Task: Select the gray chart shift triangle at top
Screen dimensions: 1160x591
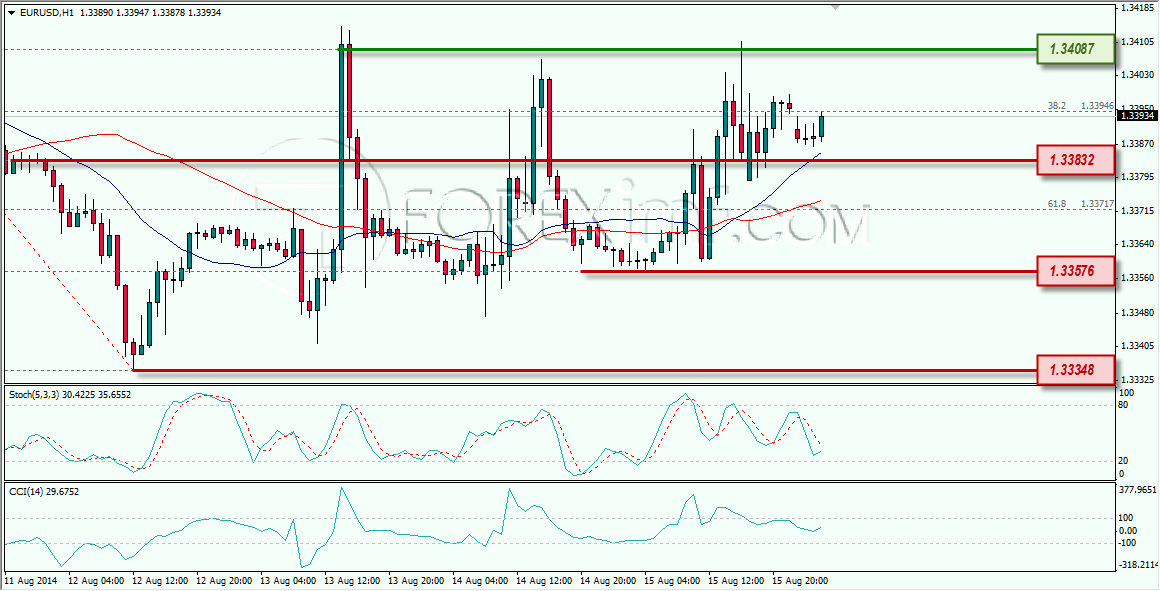Action: click(x=835, y=7)
